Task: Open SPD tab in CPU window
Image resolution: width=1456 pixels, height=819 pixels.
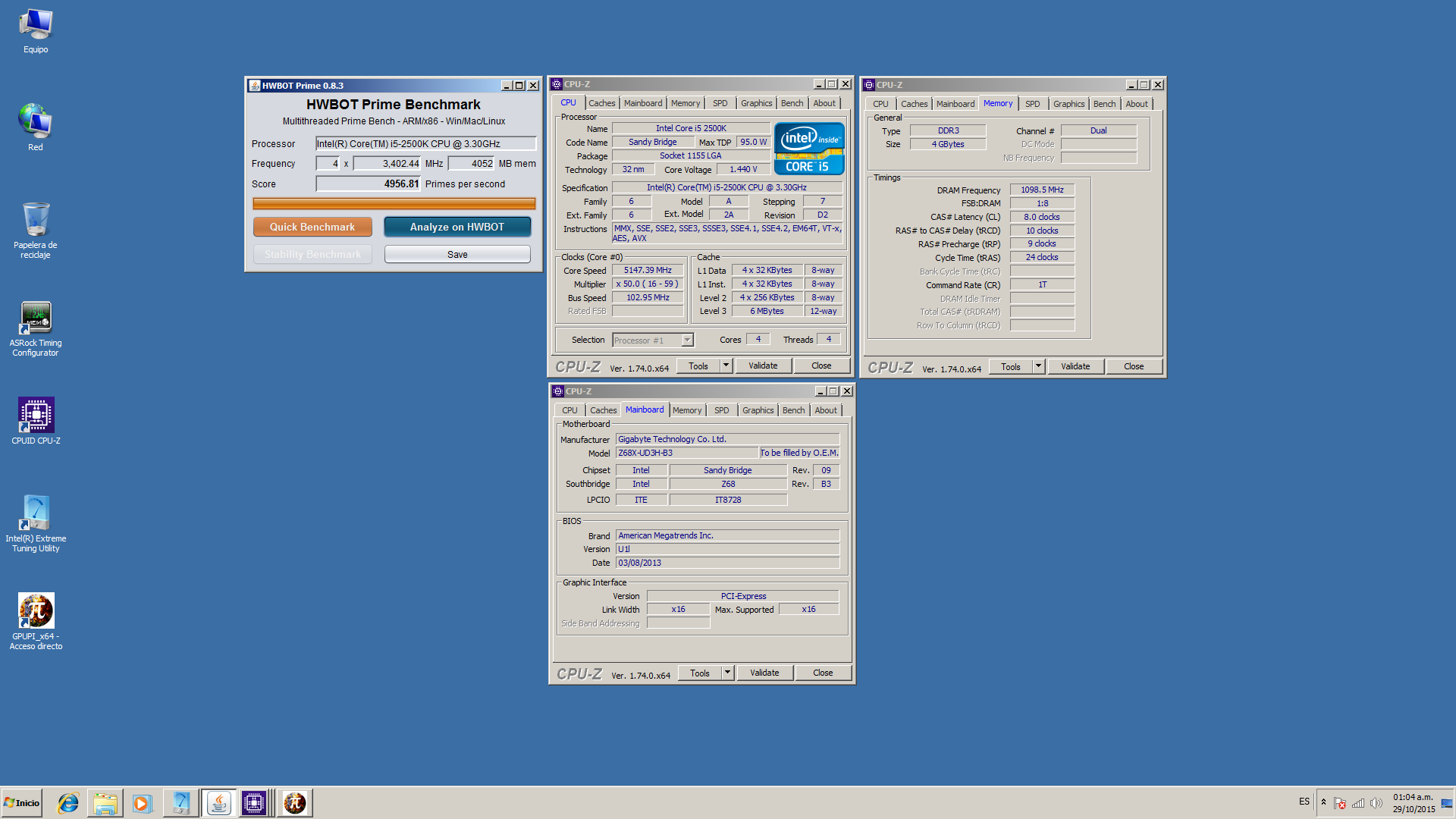Action: [x=720, y=103]
